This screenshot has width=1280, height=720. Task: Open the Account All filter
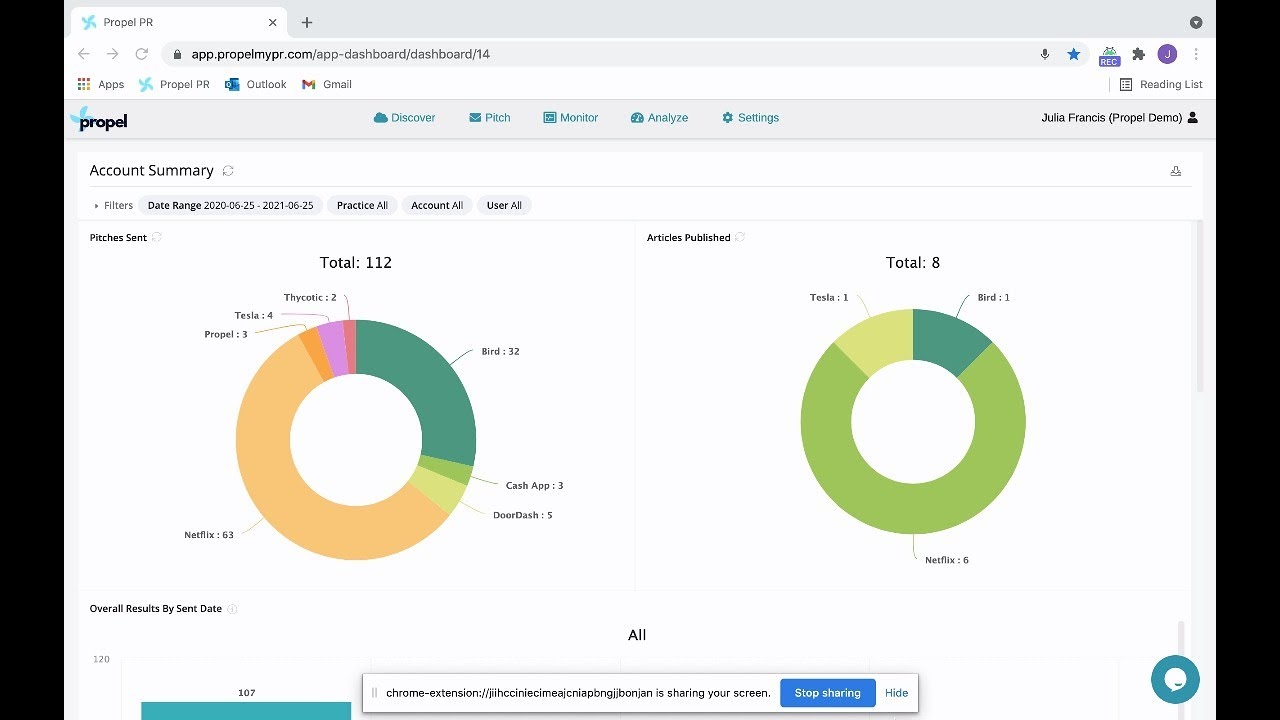[x=437, y=205]
